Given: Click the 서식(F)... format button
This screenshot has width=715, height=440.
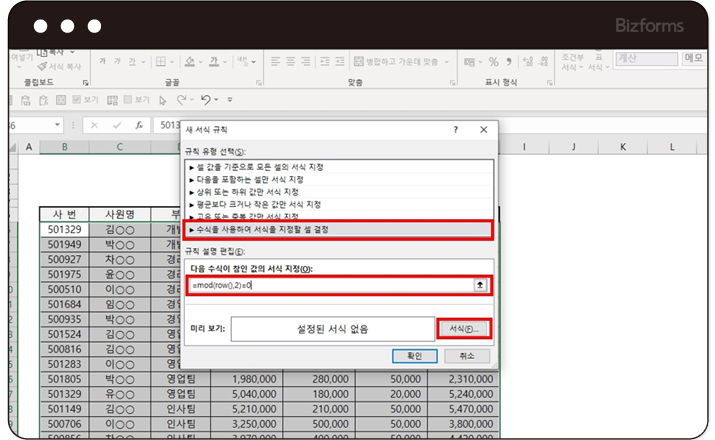Looking at the screenshot, I should pyautogui.click(x=464, y=328).
